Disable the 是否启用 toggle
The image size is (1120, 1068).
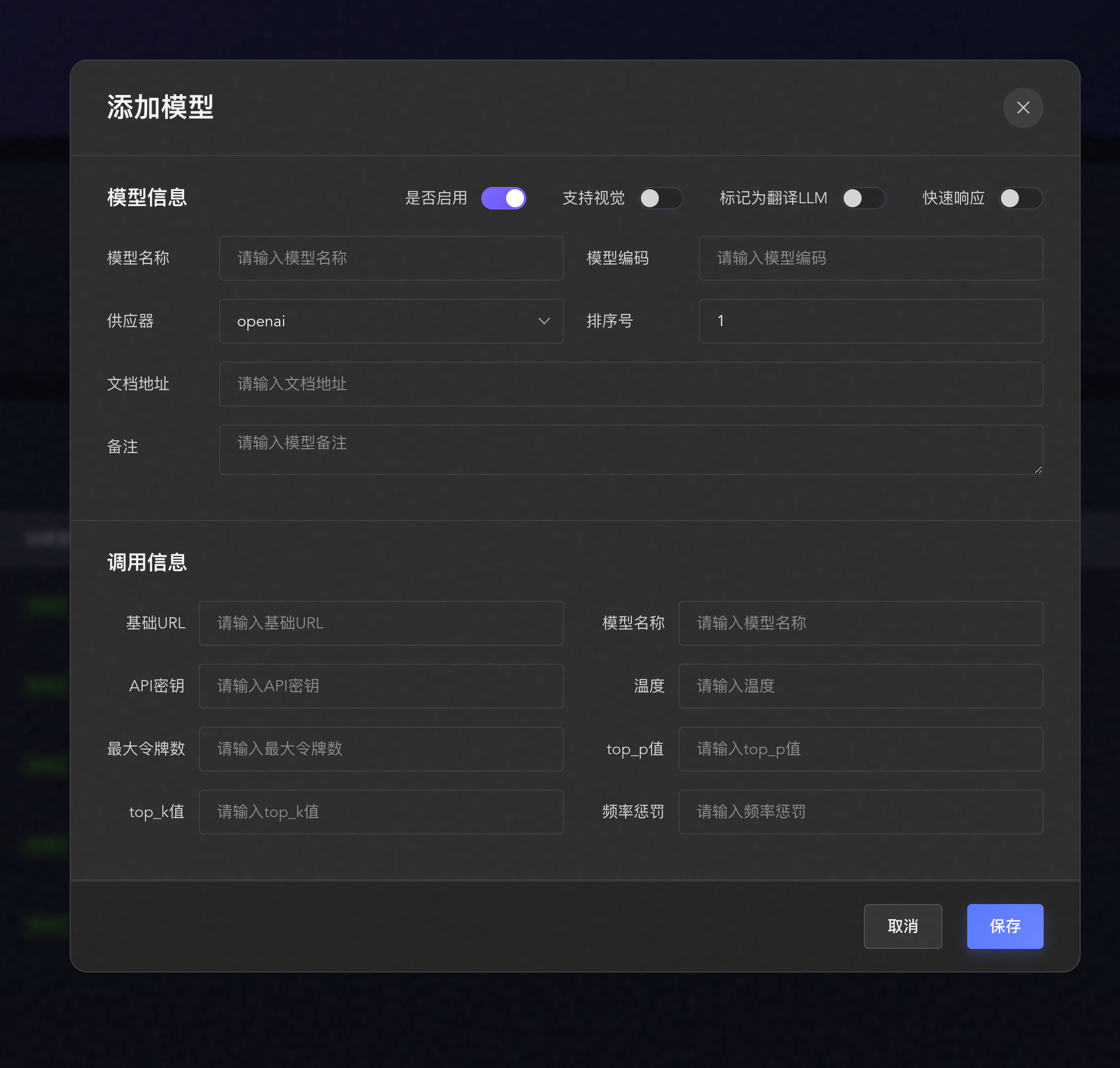[503, 198]
